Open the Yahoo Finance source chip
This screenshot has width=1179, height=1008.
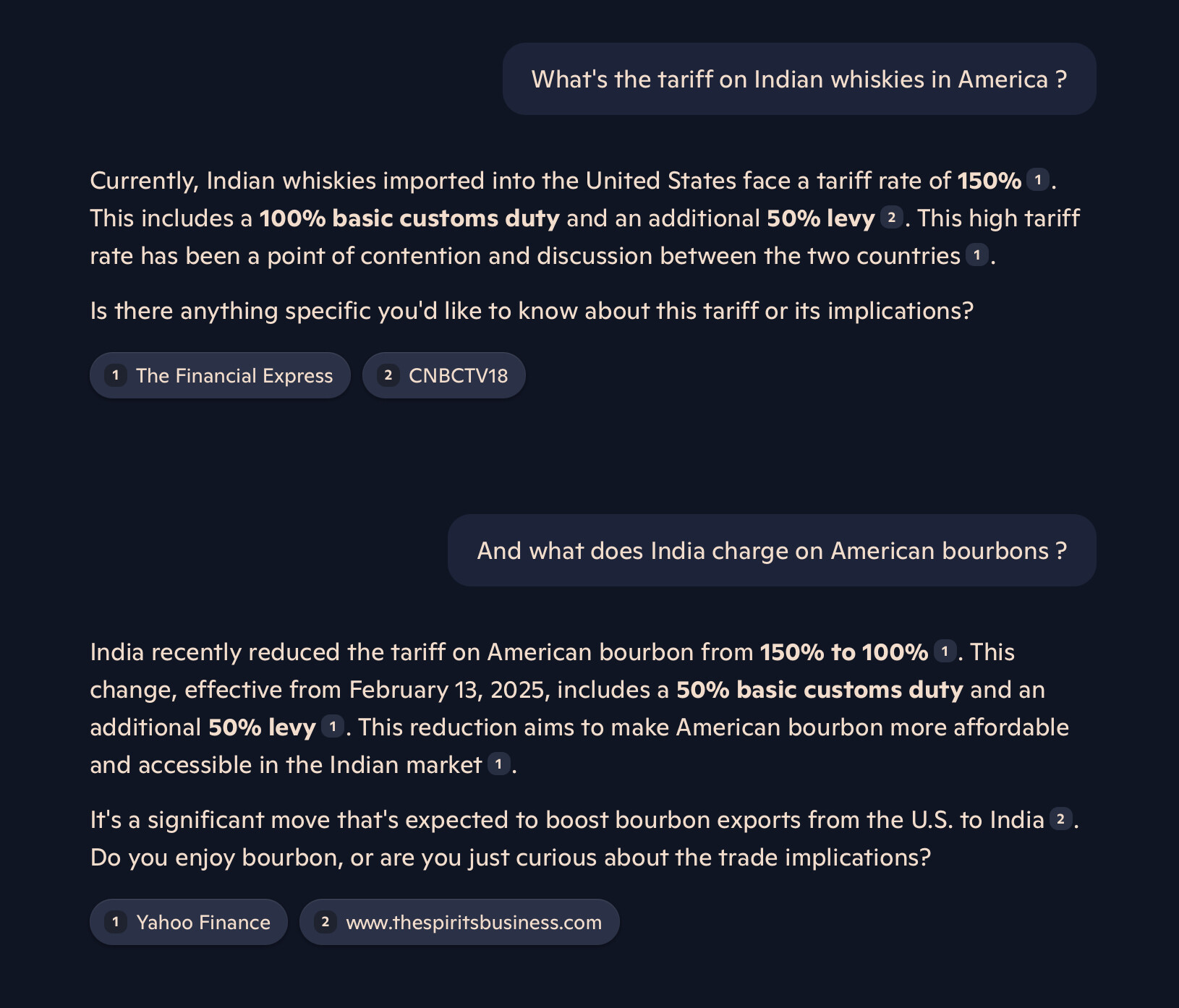[189, 922]
